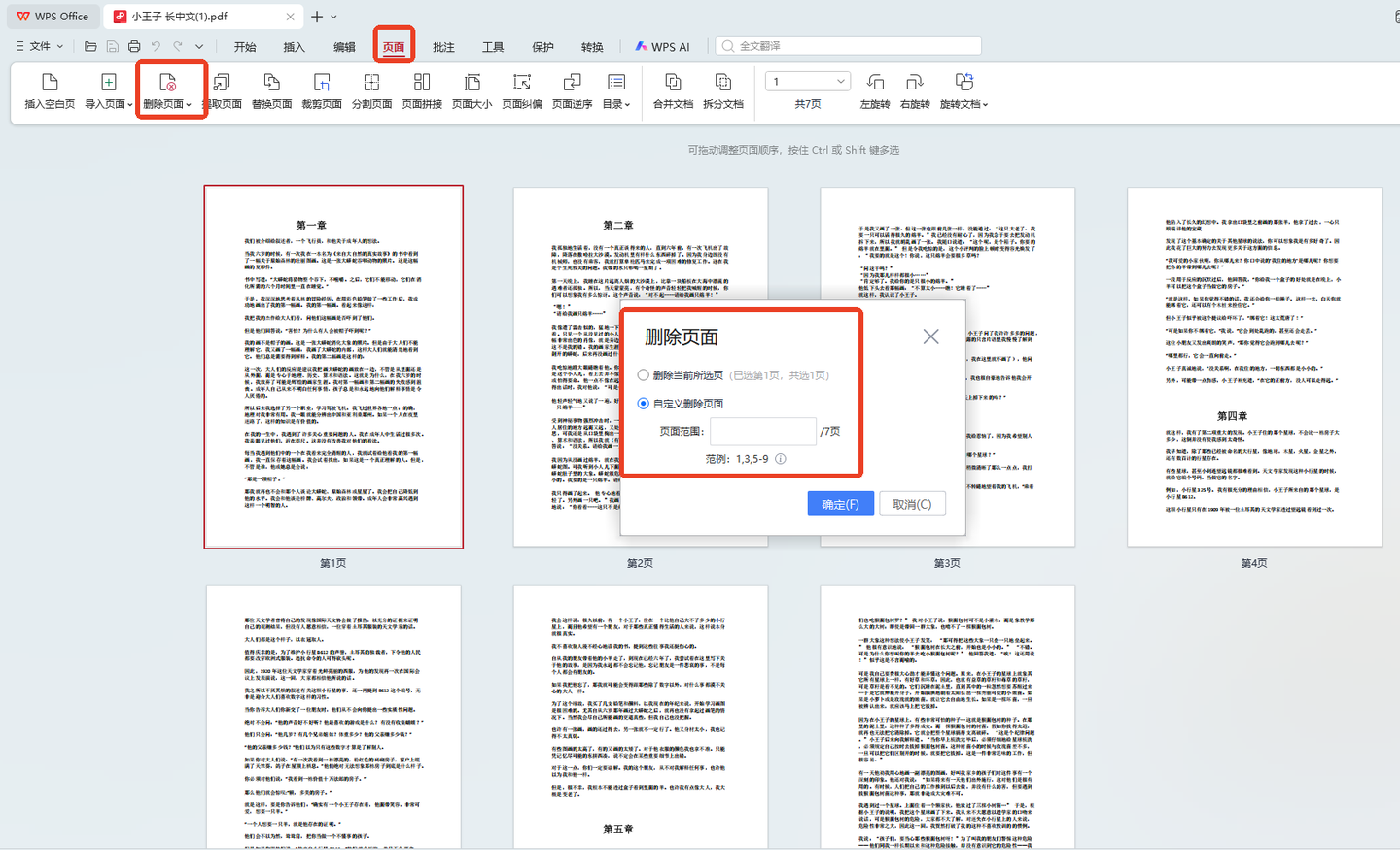Switch to the 工具 (Tools) tab
Image resolution: width=1400 pixels, height=850 pixels.
click(493, 47)
